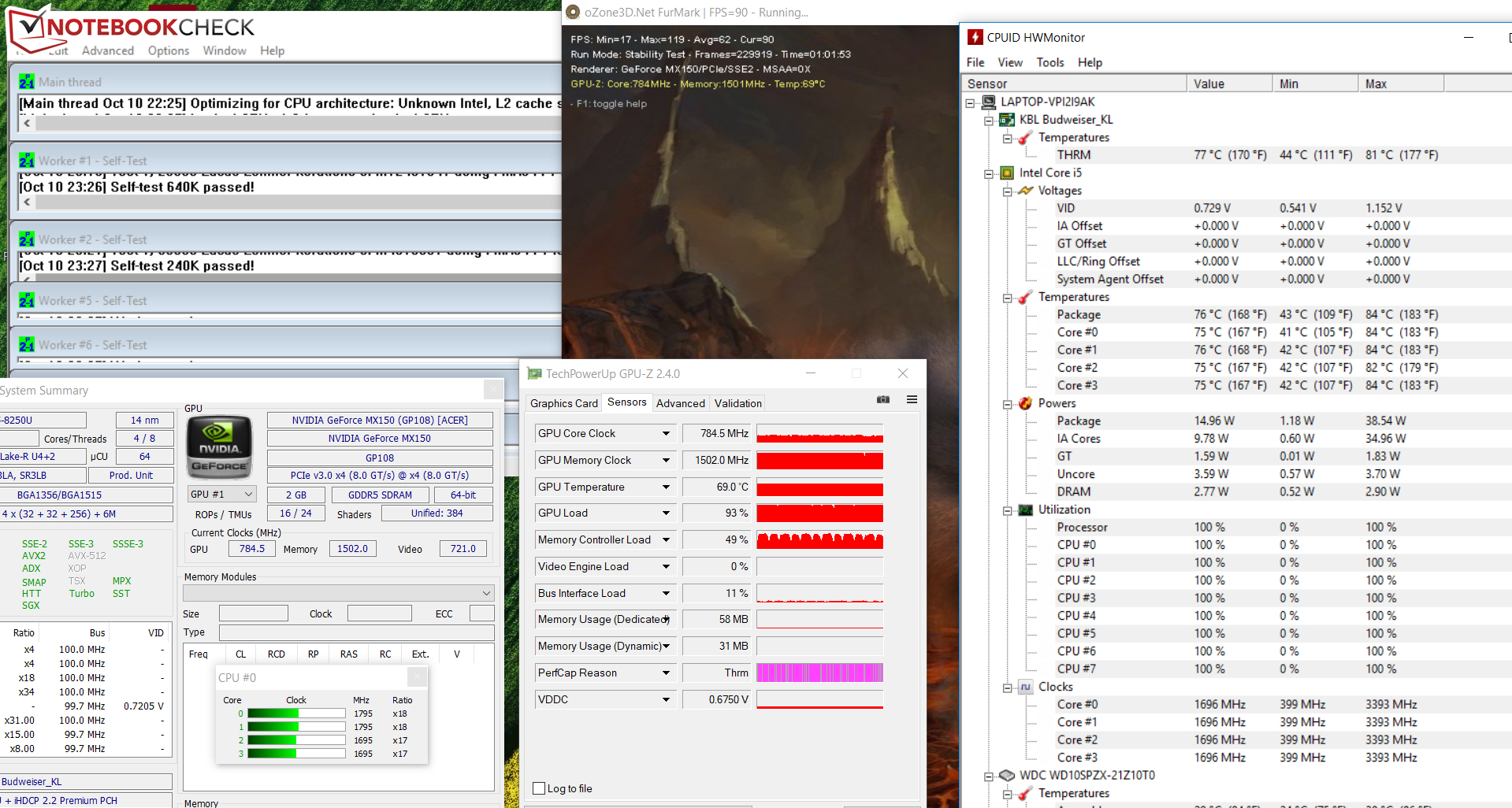Click the Worker #1 Self-Test window icon

27,161
